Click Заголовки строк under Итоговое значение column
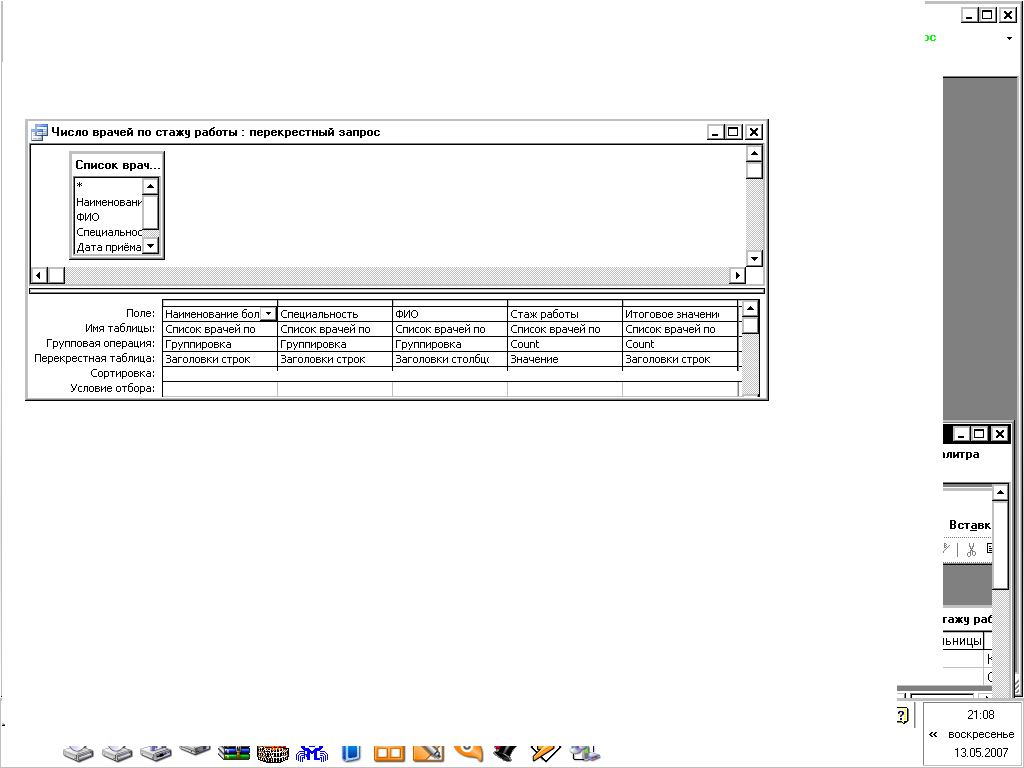 click(x=680, y=359)
